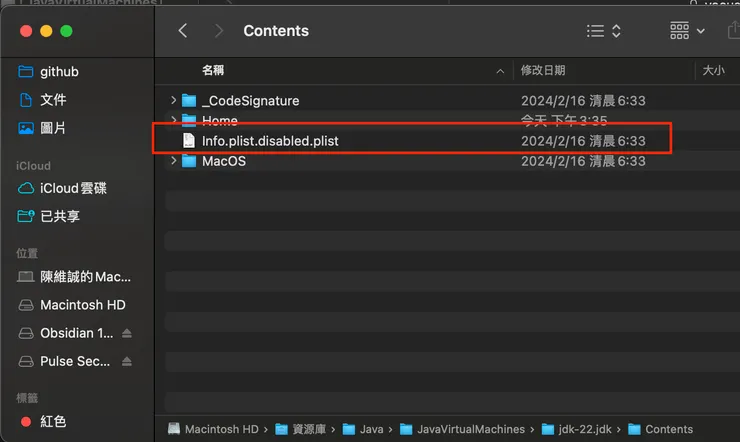This screenshot has height=442, width=740.
Task: Click the back navigation arrow
Action: [183, 31]
